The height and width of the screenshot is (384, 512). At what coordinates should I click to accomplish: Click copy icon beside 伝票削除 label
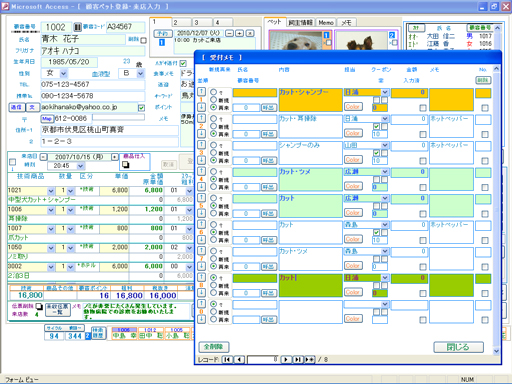39,306
